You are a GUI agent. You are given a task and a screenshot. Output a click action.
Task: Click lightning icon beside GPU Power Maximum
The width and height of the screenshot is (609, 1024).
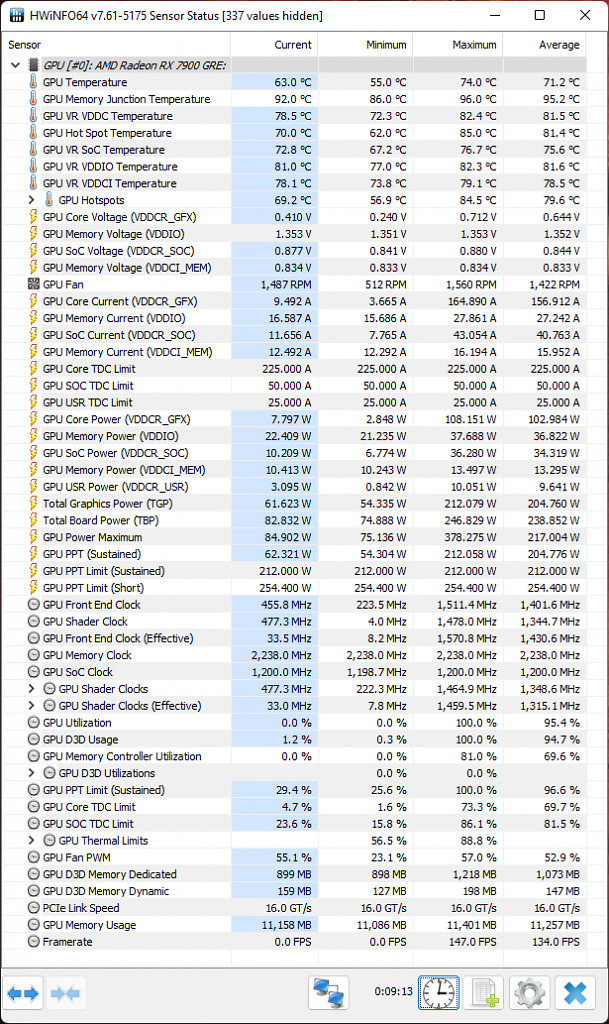pos(33,537)
